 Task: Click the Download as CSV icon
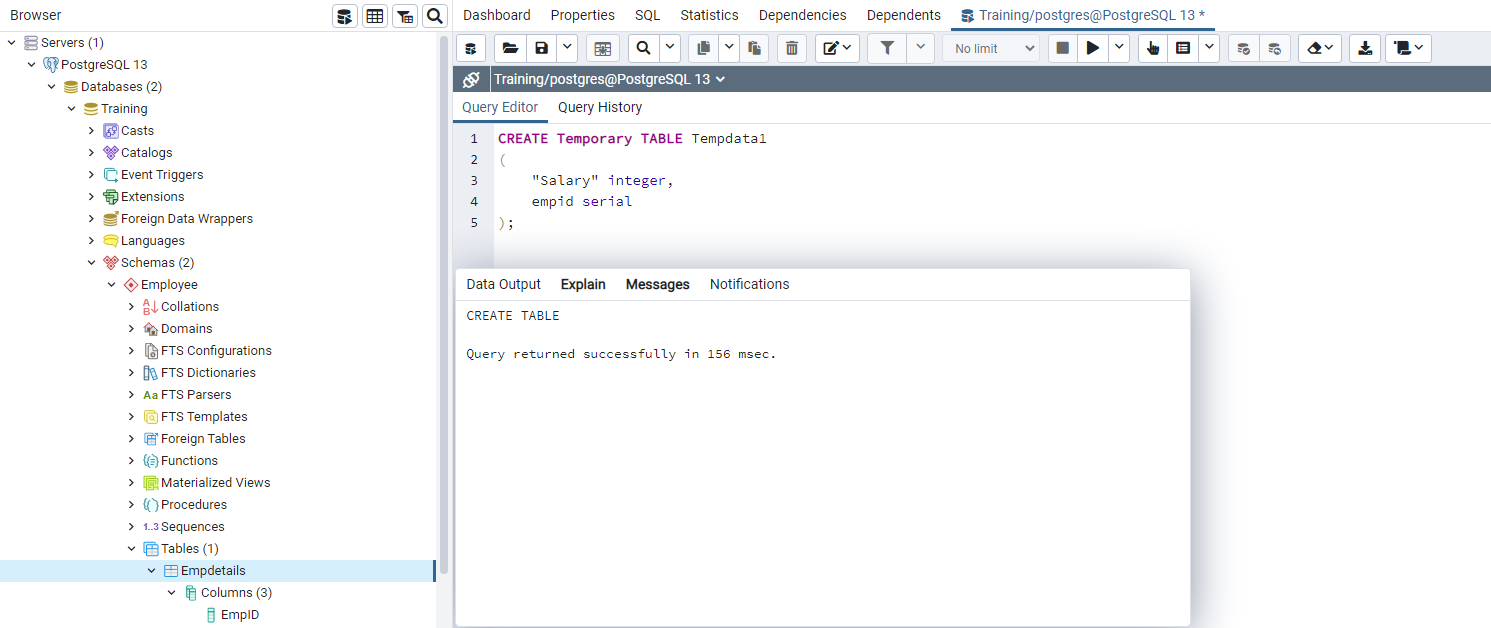1364,48
